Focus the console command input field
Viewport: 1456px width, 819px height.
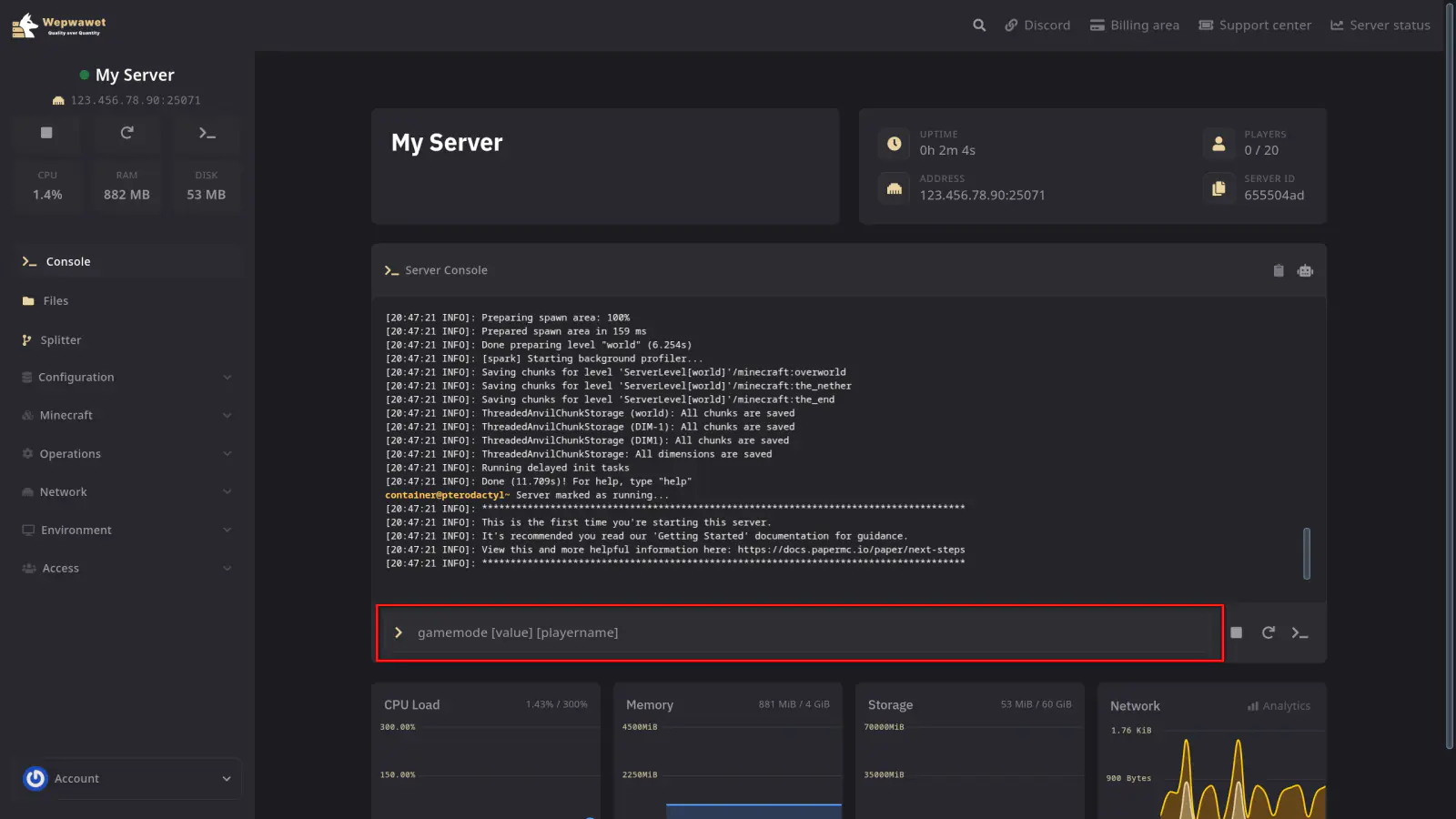coord(801,632)
